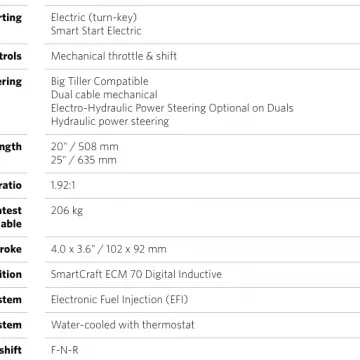Click the 25" / 635 mm shaft length
The width and height of the screenshot is (360, 360).
pyautogui.click(x=84, y=160)
